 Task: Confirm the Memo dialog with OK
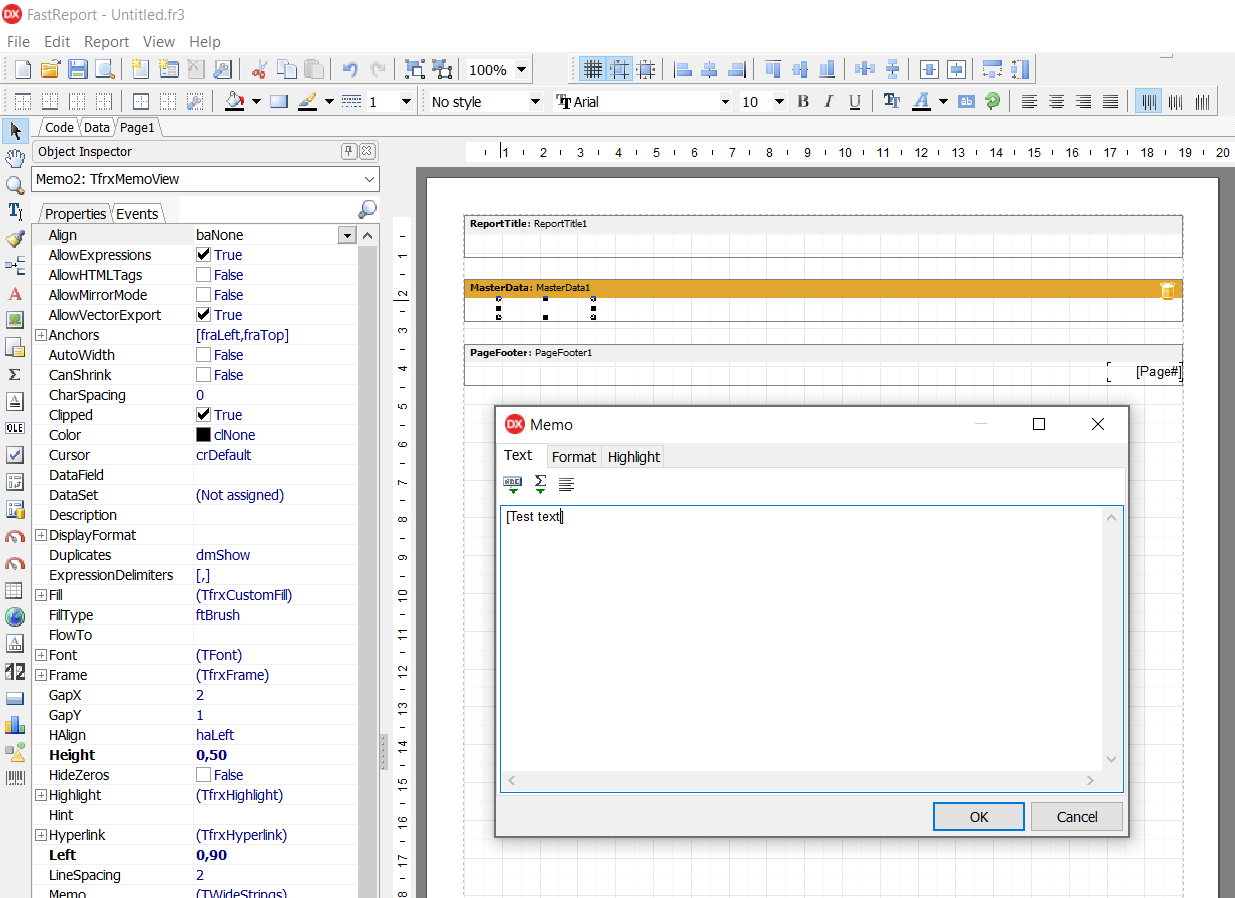click(x=979, y=817)
